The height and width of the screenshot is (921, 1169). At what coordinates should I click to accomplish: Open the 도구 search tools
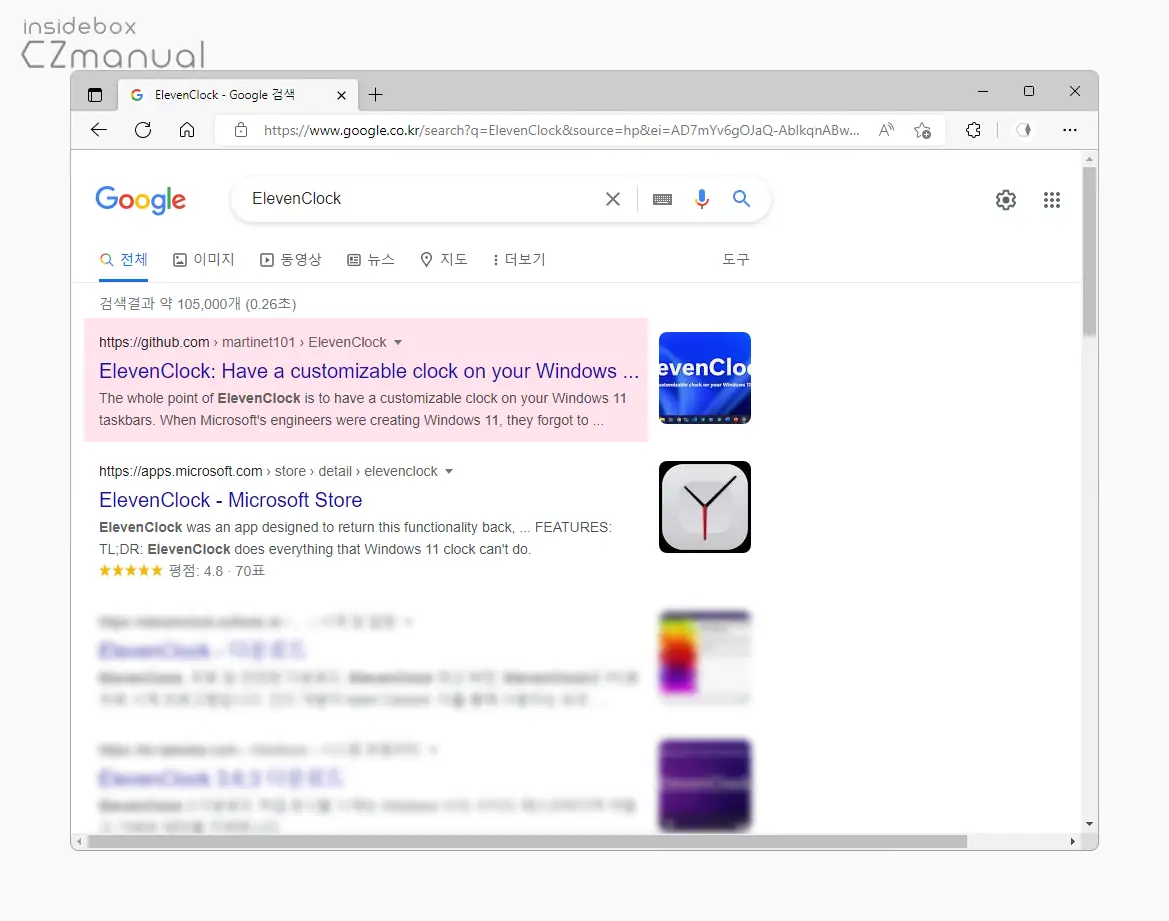(x=736, y=260)
